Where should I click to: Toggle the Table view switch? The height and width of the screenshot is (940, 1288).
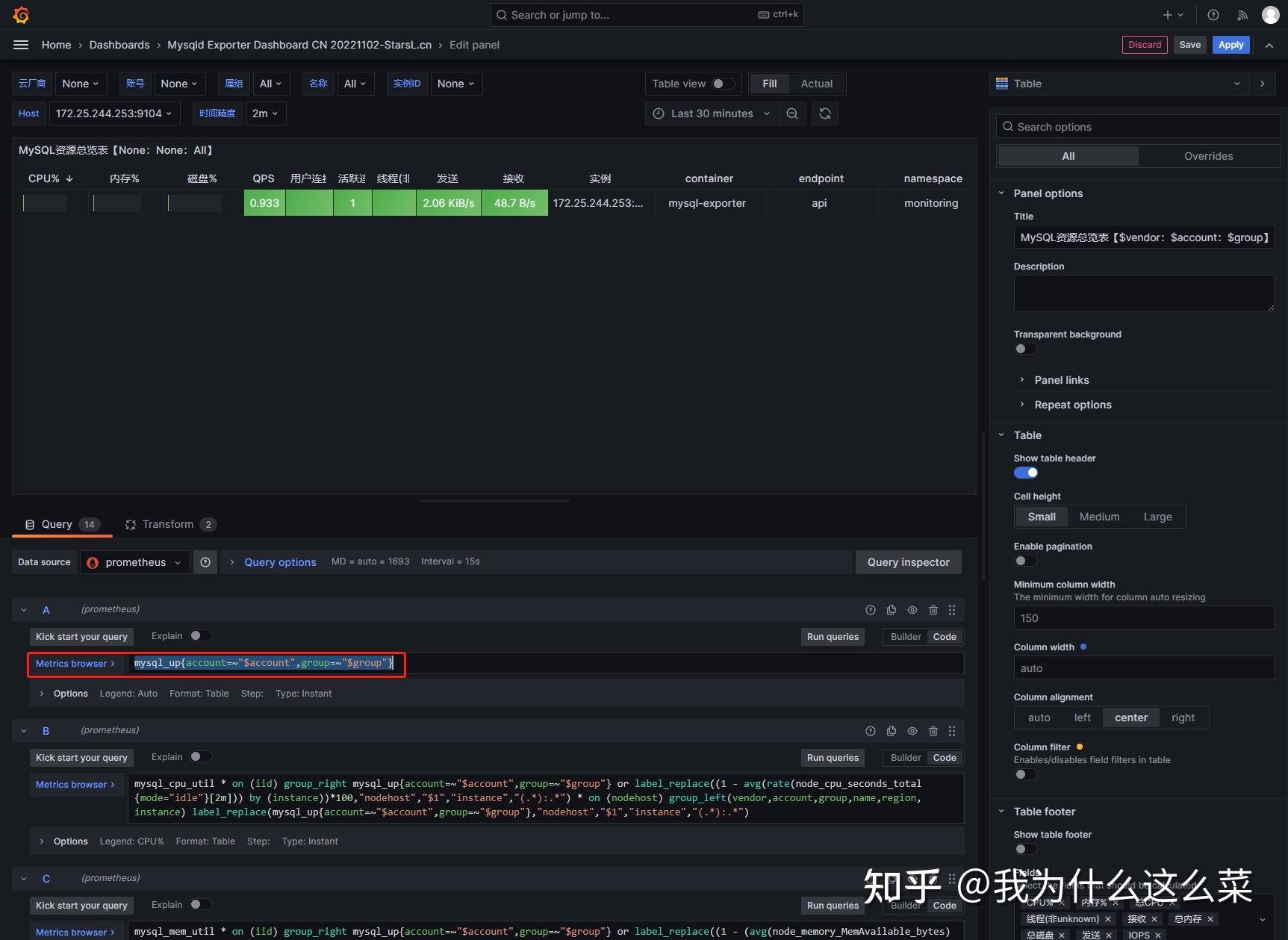(723, 84)
